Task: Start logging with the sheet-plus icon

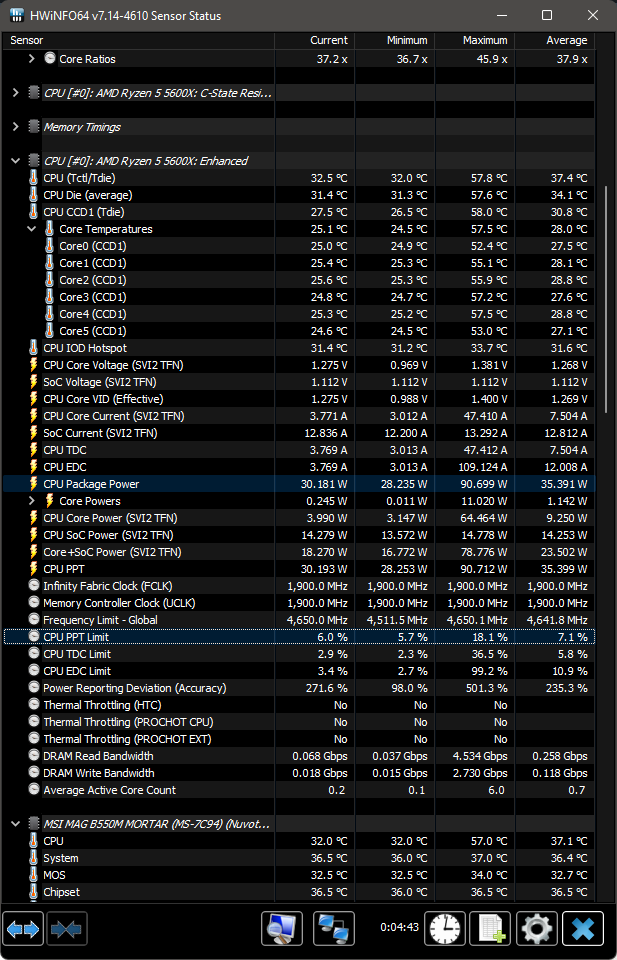Action: click(x=490, y=929)
